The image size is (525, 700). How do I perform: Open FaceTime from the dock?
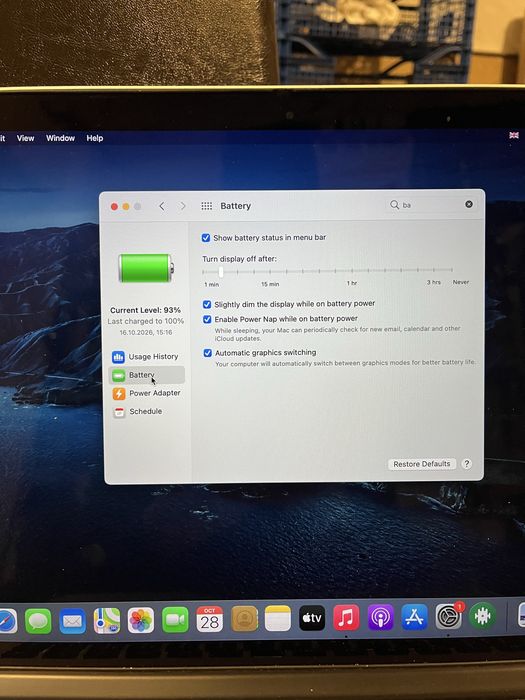pyautogui.click(x=175, y=620)
